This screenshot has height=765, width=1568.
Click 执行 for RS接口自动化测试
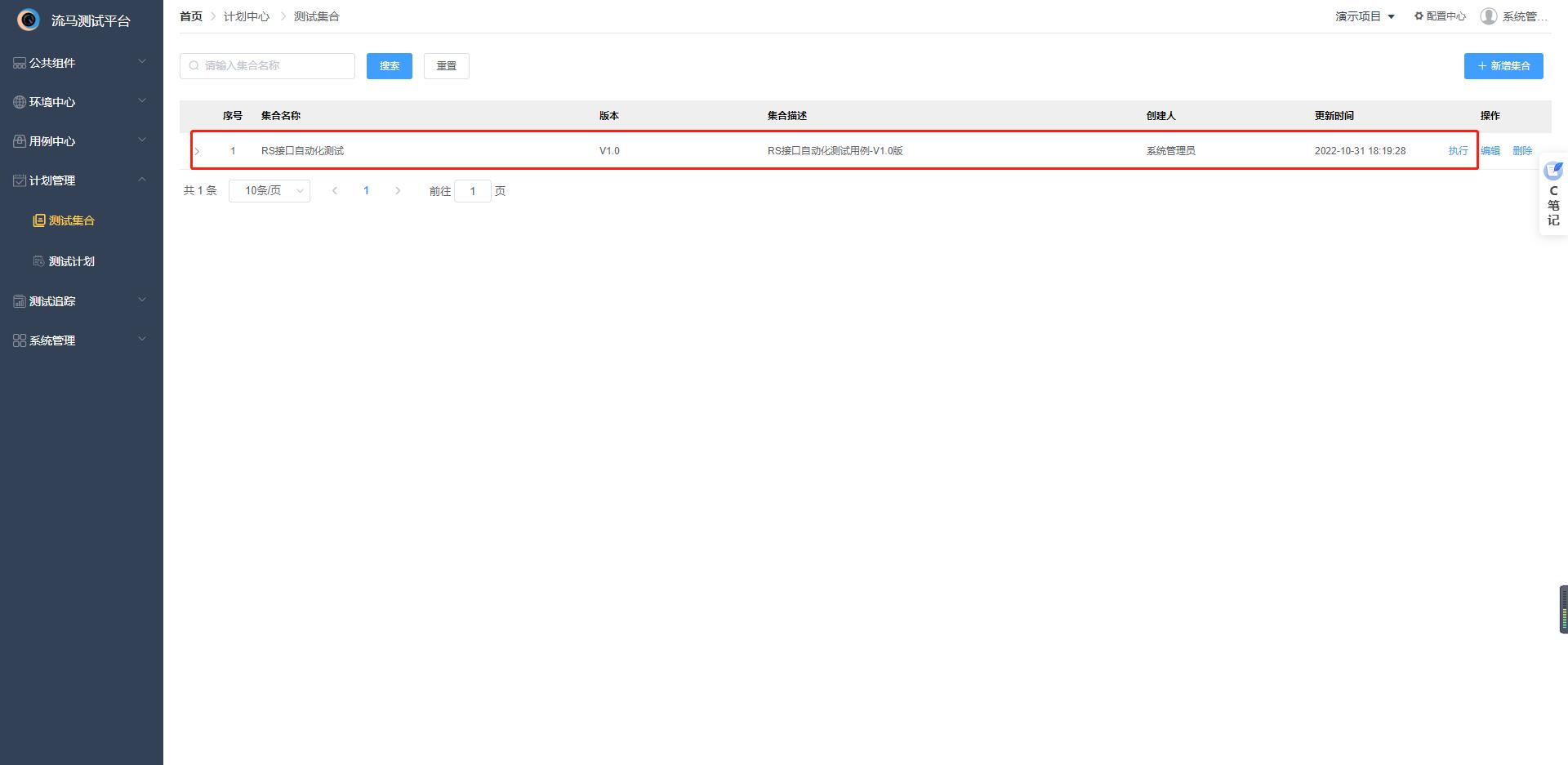pyautogui.click(x=1458, y=151)
